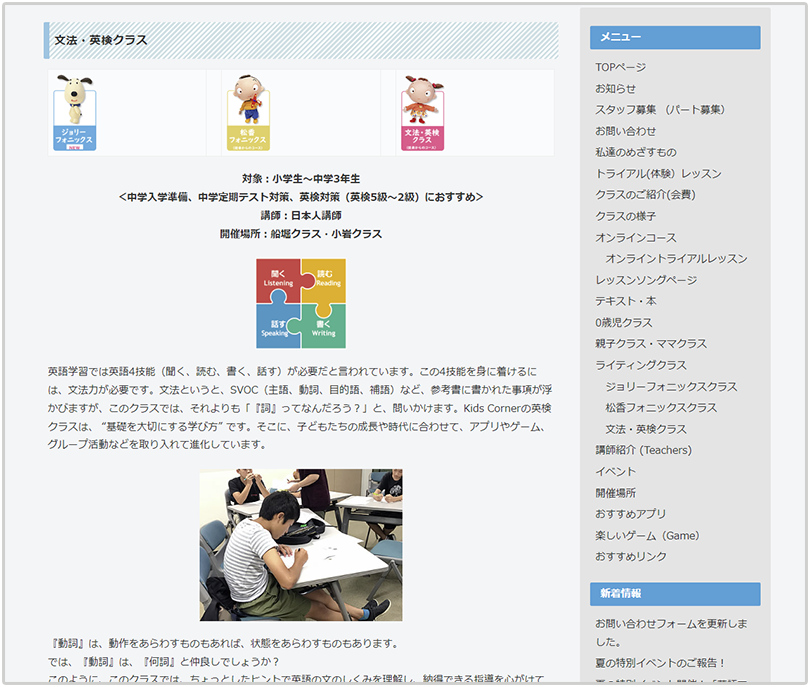Open the TOPページ menu link

[620, 67]
